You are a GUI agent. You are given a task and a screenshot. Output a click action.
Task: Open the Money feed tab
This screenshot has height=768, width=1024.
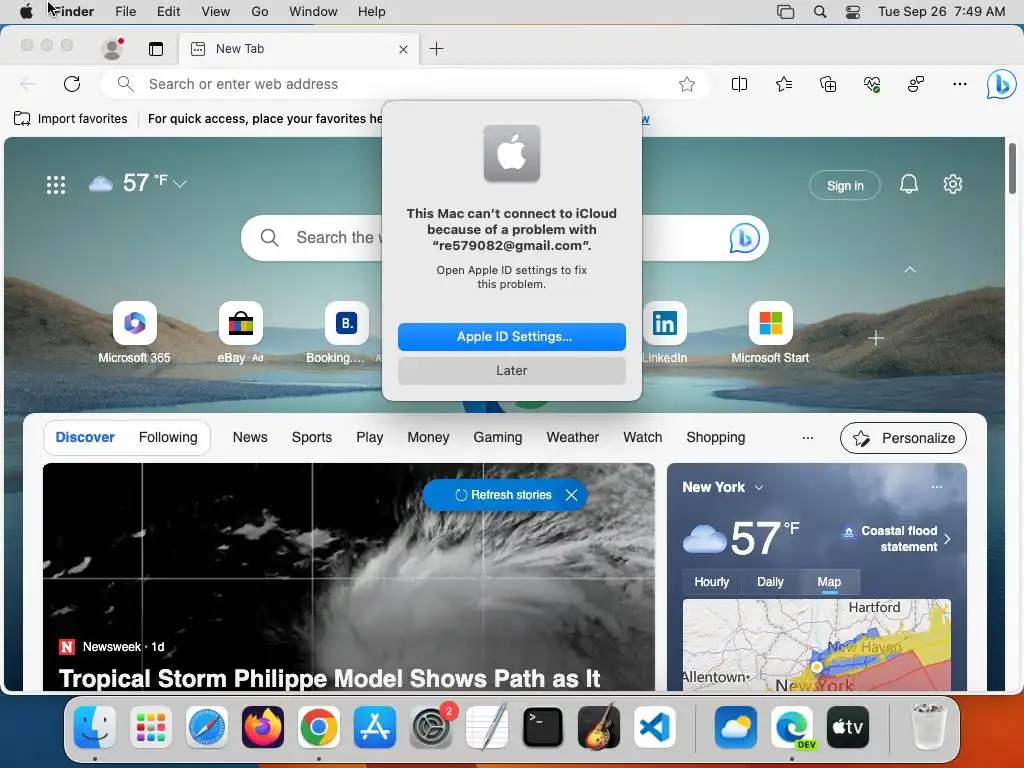pyautogui.click(x=428, y=438)
